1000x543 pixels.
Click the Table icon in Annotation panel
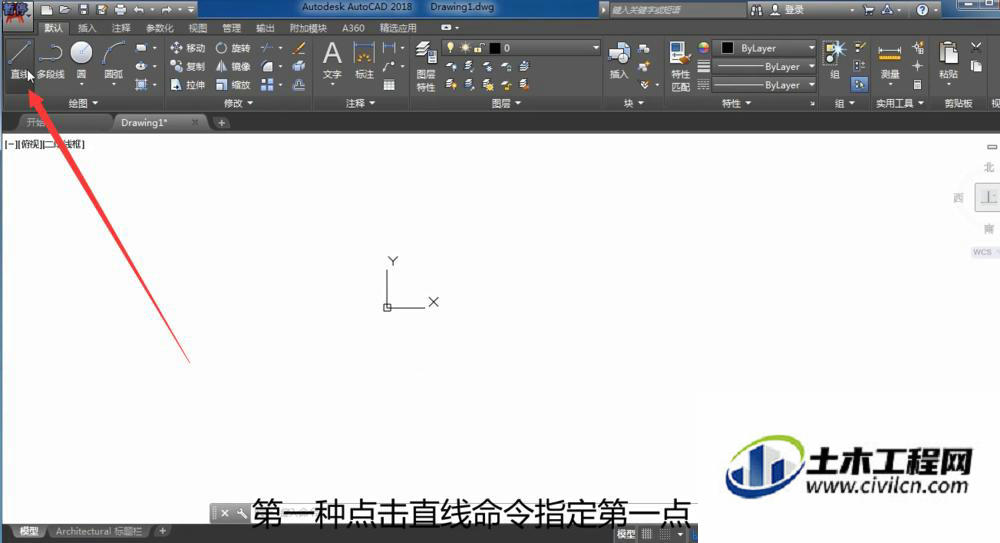[389, 85]
